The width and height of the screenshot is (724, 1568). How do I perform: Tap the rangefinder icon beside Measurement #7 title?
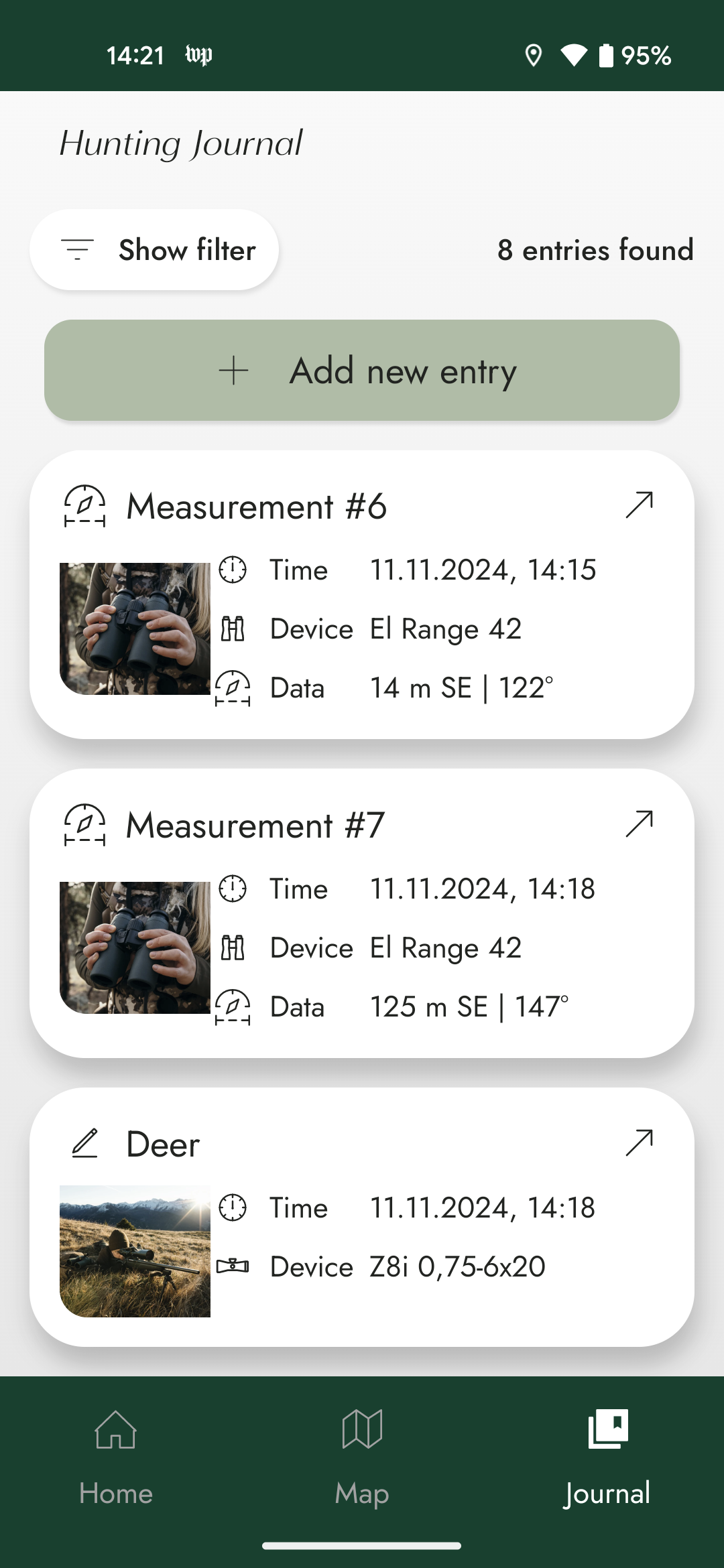click(84, 825)
